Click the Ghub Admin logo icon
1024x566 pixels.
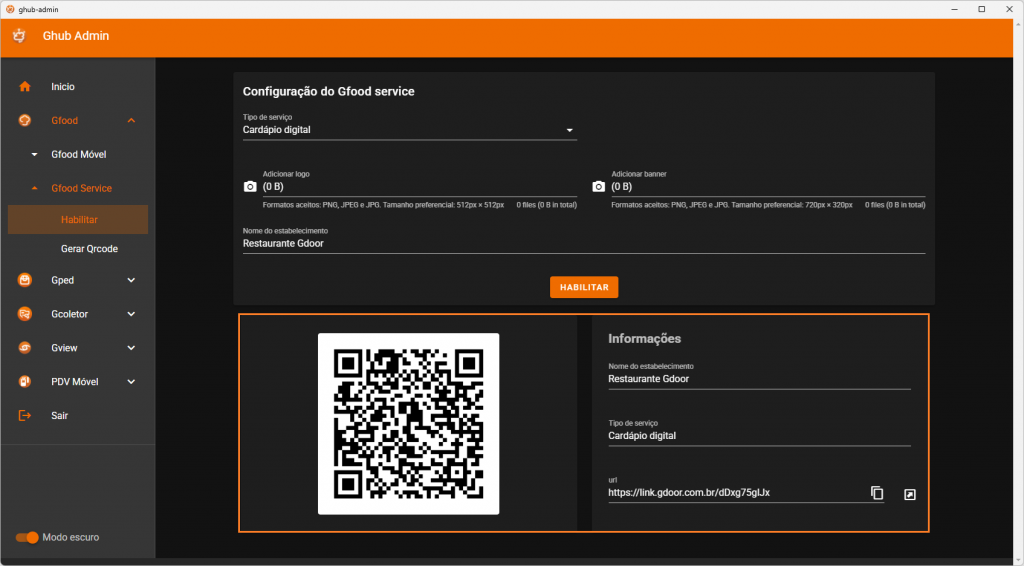pyautogui.click(x=19, y=36)
